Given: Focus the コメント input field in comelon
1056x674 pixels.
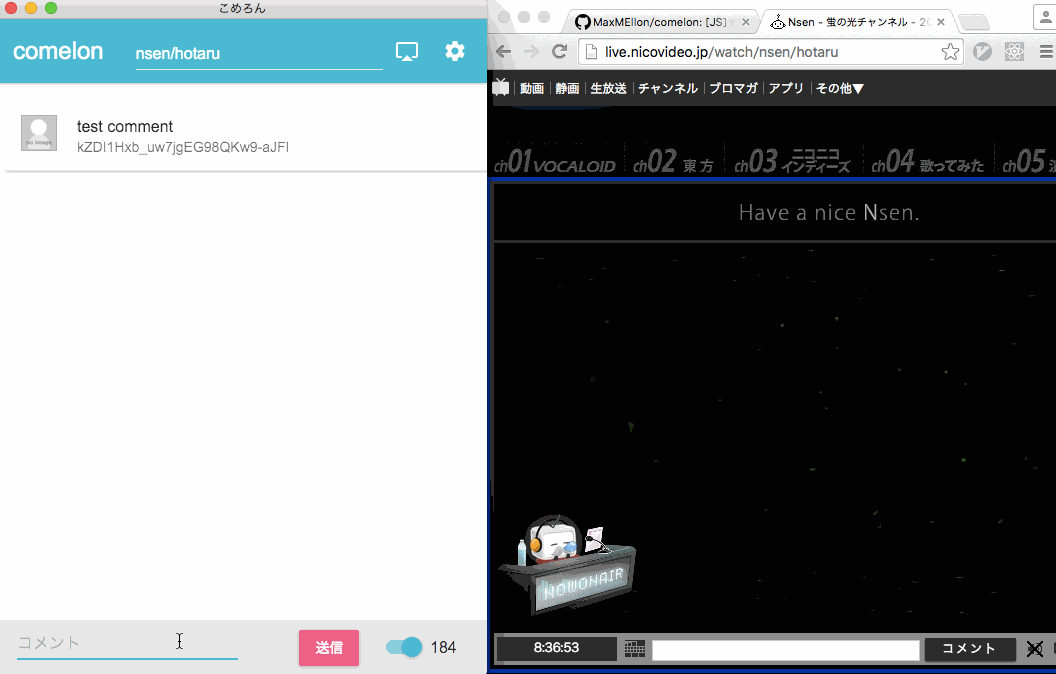Looking at the screenshot, I should pyautogui.click(x=127, y=643).
